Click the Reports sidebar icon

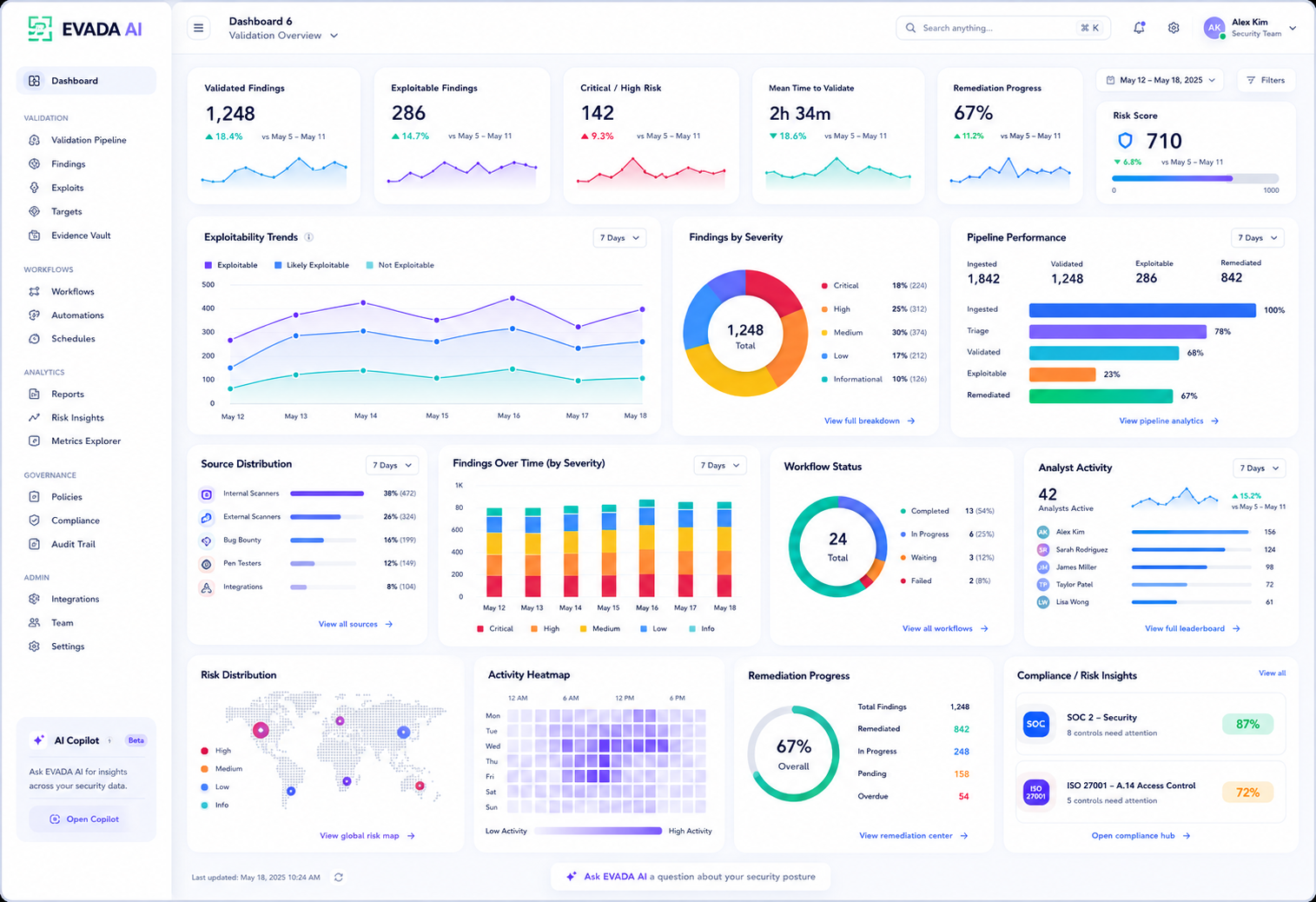pyautogui.click(x=35, y=395)
